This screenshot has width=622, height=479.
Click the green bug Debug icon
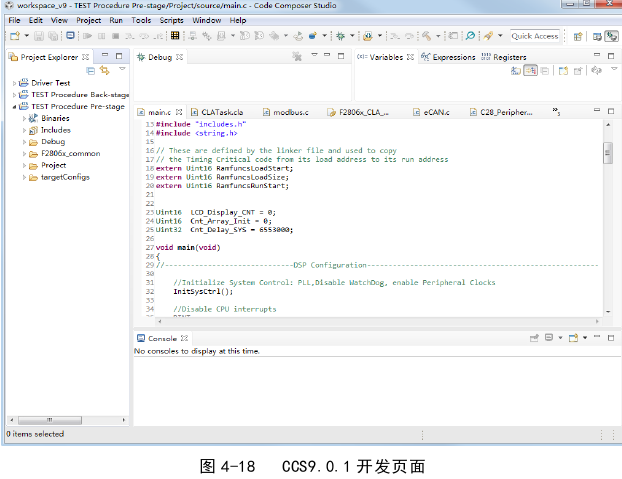(x=340, y=36)
